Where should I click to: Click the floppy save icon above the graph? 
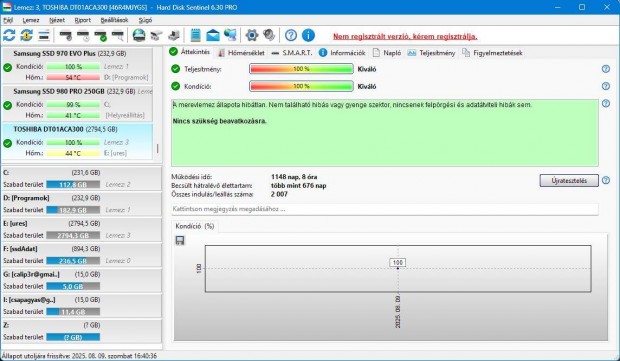(180, 240)
